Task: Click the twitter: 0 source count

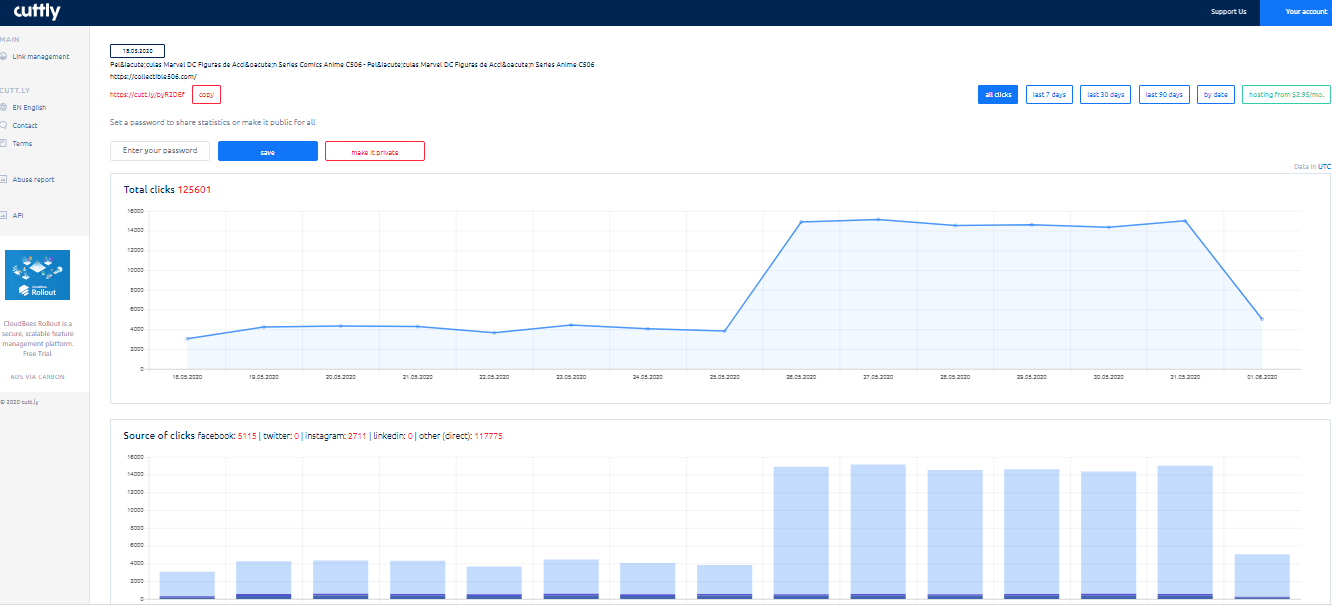Action: point(280,436)
